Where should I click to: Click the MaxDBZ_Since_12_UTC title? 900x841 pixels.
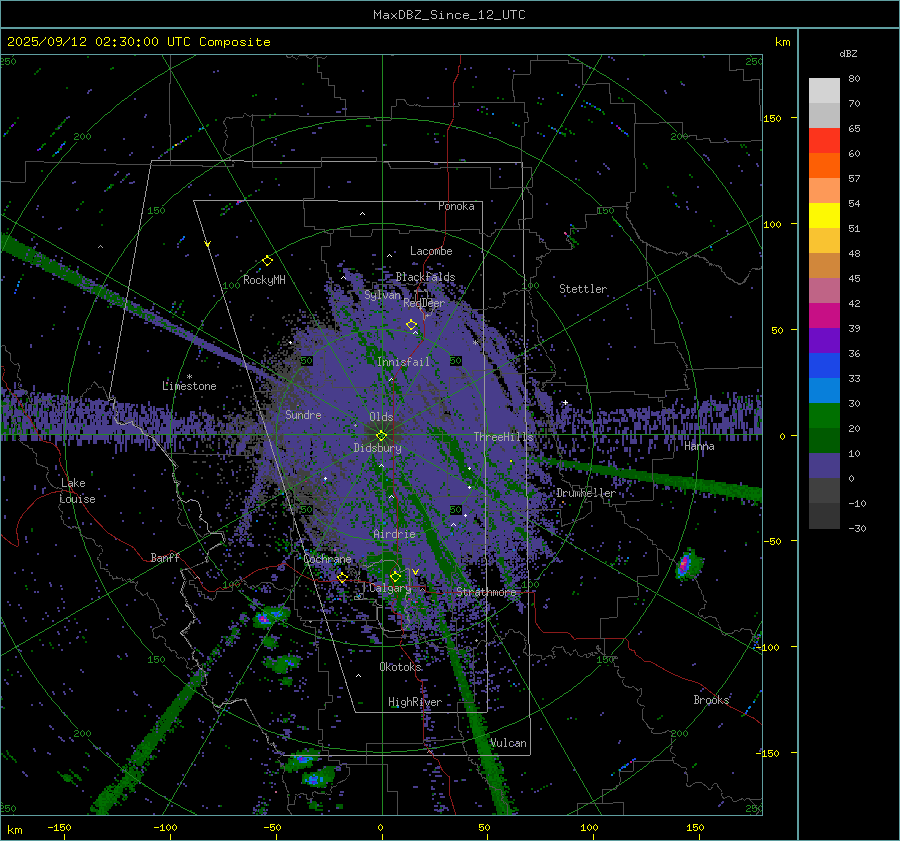[x=449, y=15]
